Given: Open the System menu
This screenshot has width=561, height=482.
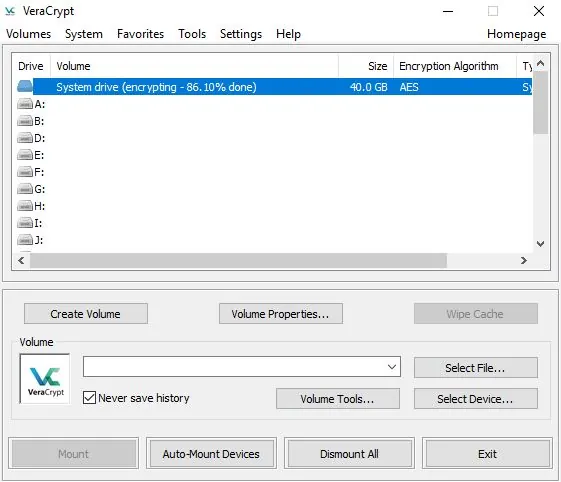Looking at the screenshot, I should [x=84, y=34].
